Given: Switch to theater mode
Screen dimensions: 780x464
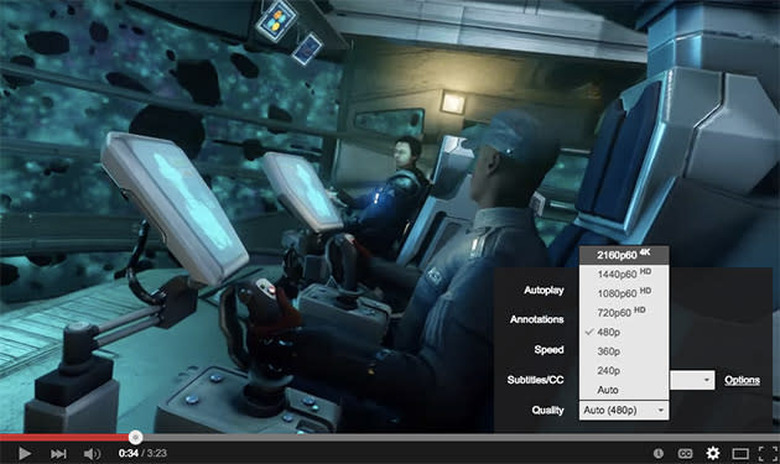Looking at the screenshot, I should (740, 453).
